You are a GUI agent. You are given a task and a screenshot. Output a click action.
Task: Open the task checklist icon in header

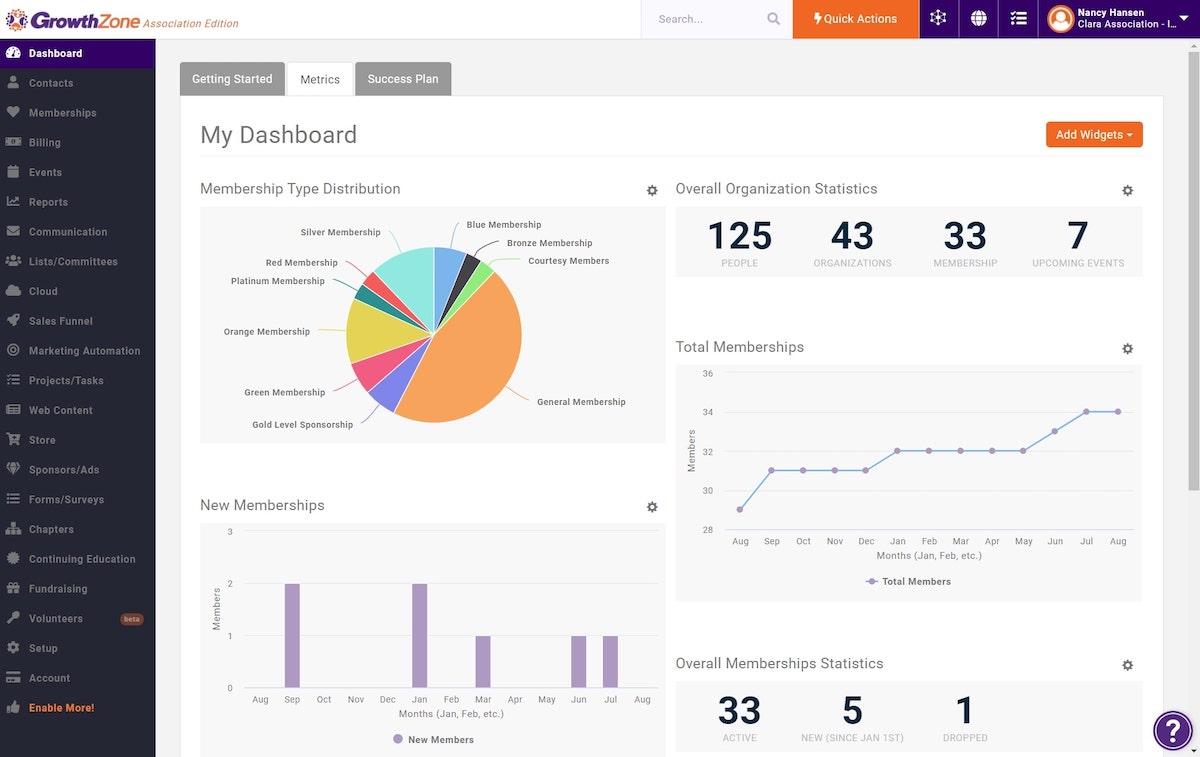[x=1018, y=19]
